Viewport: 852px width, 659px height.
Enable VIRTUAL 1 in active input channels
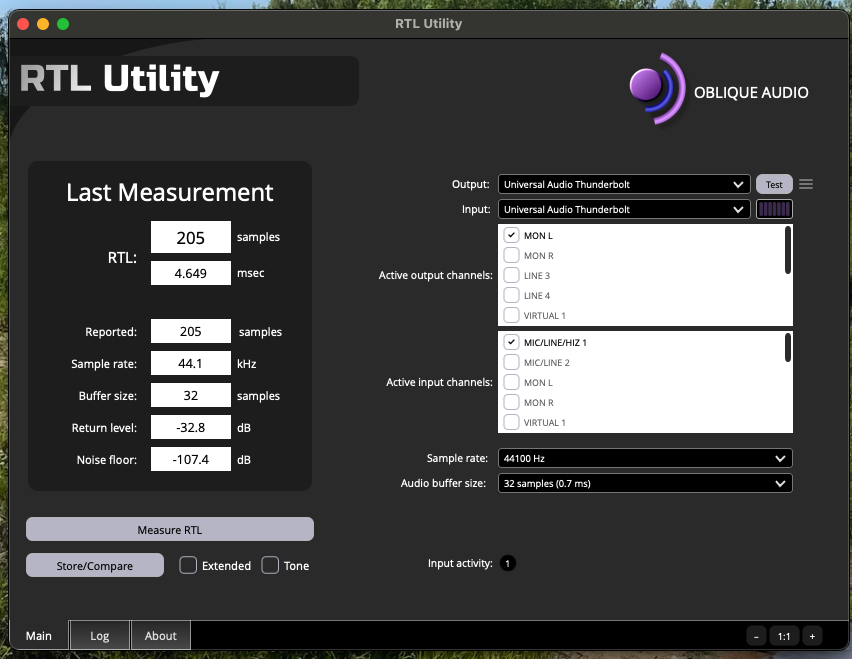pos(511,422)
